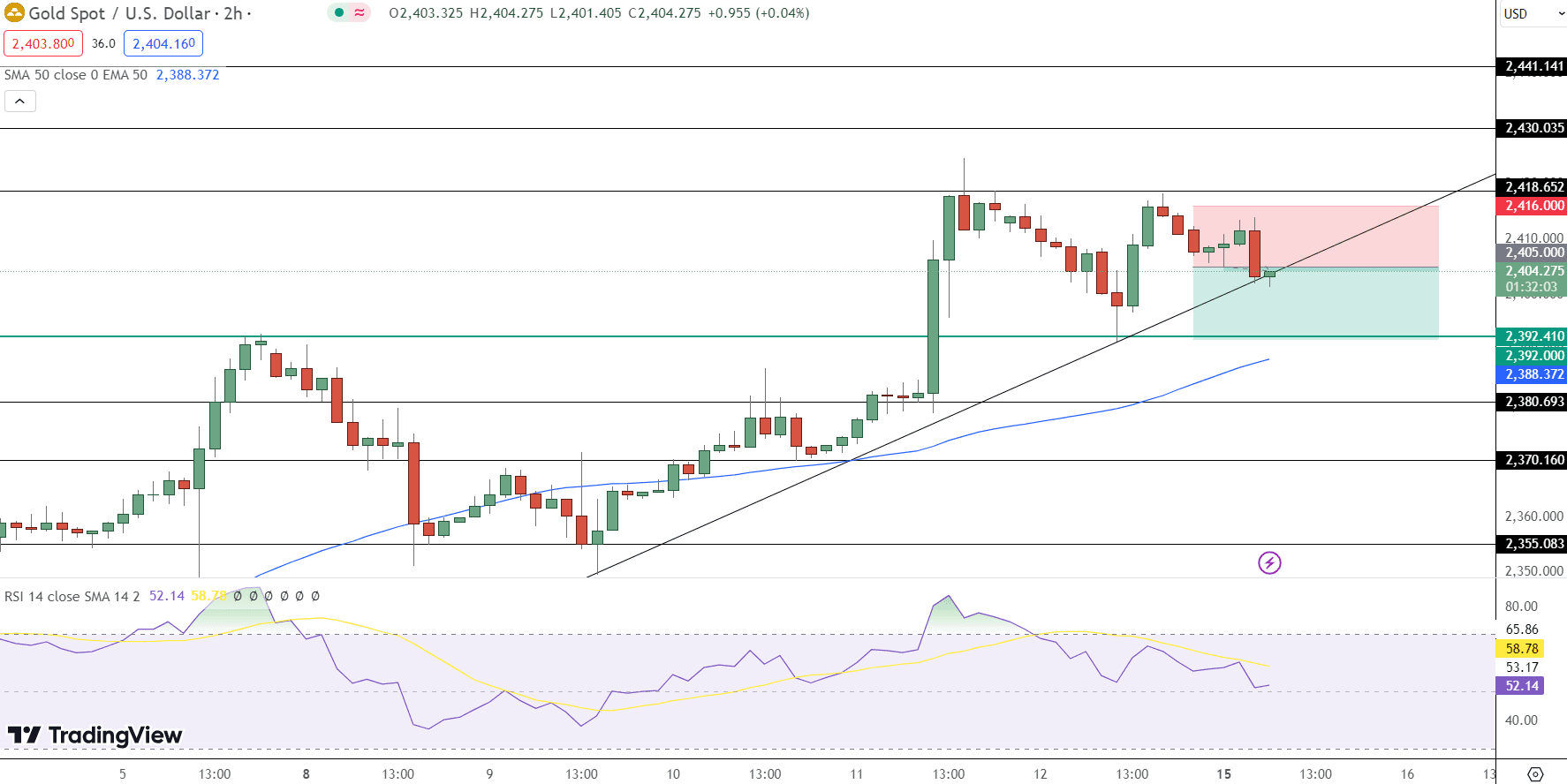Click the blue EMA value label 2,388.372
The image size is (1567, 784).
pos(1533,374)
